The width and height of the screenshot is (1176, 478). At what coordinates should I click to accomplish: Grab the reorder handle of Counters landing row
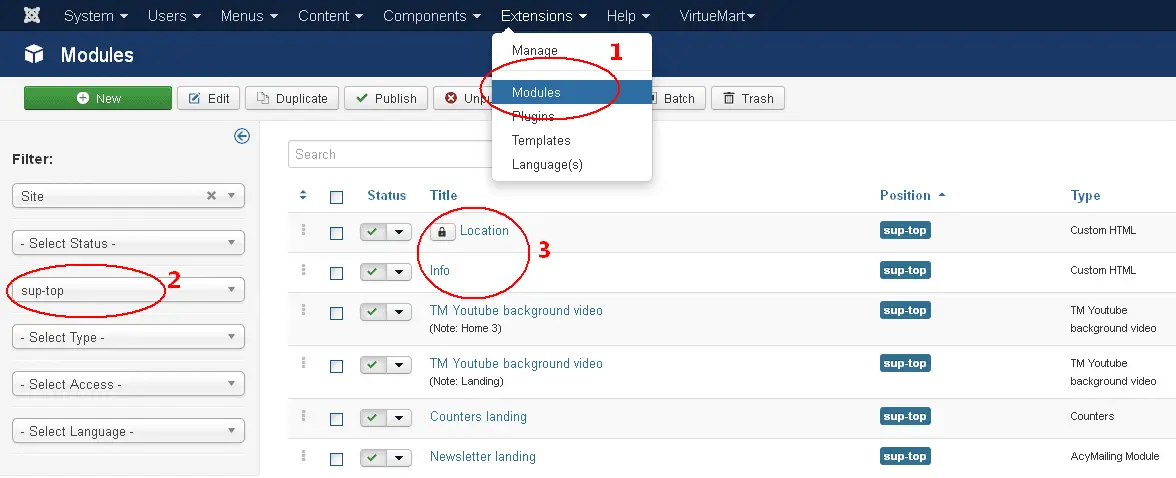[303, 416]
